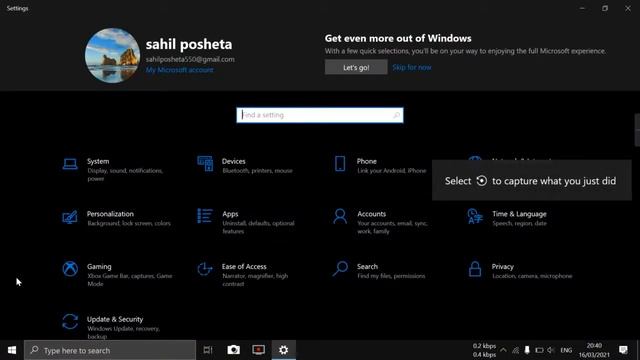640x360 pixels.
Task: Click the taskbar Type here to search box
Action: pyautogui.click(x=110, y=350)
